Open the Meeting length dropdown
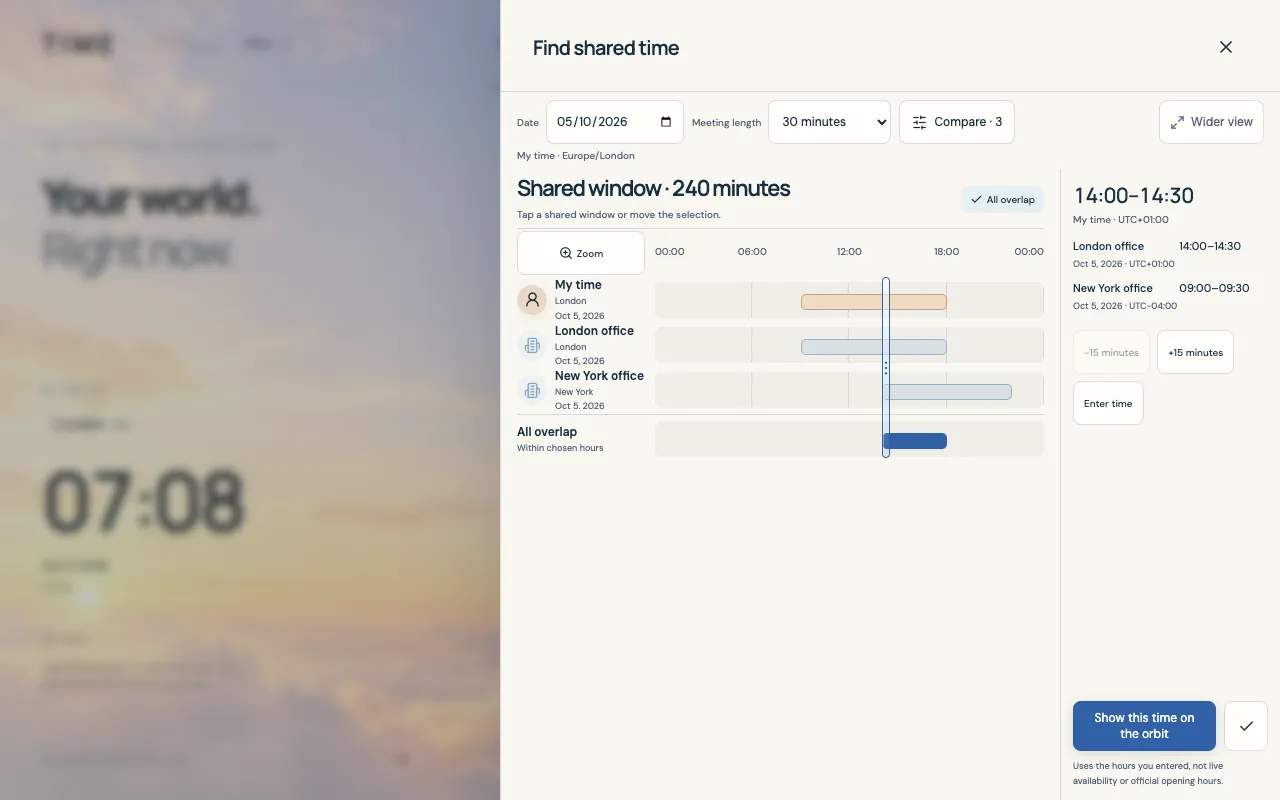Viewport: 1280px width, 800px height. click(x=829, y=122)
